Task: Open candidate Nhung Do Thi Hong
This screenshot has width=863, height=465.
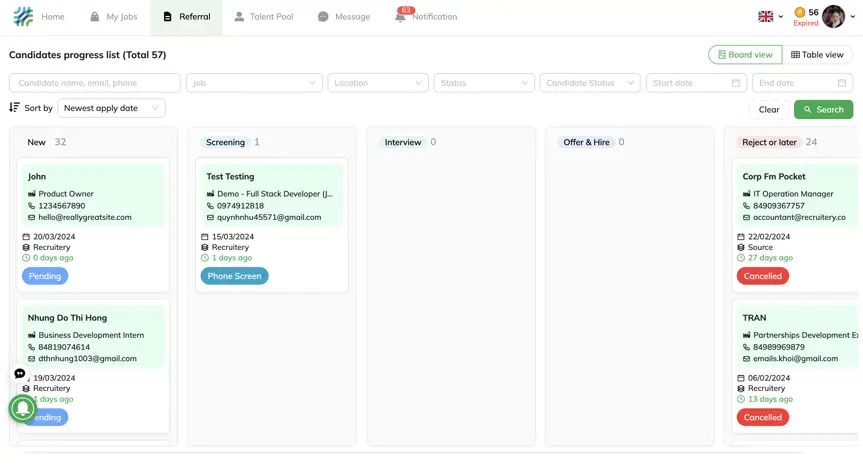Action: coord(67,318)
